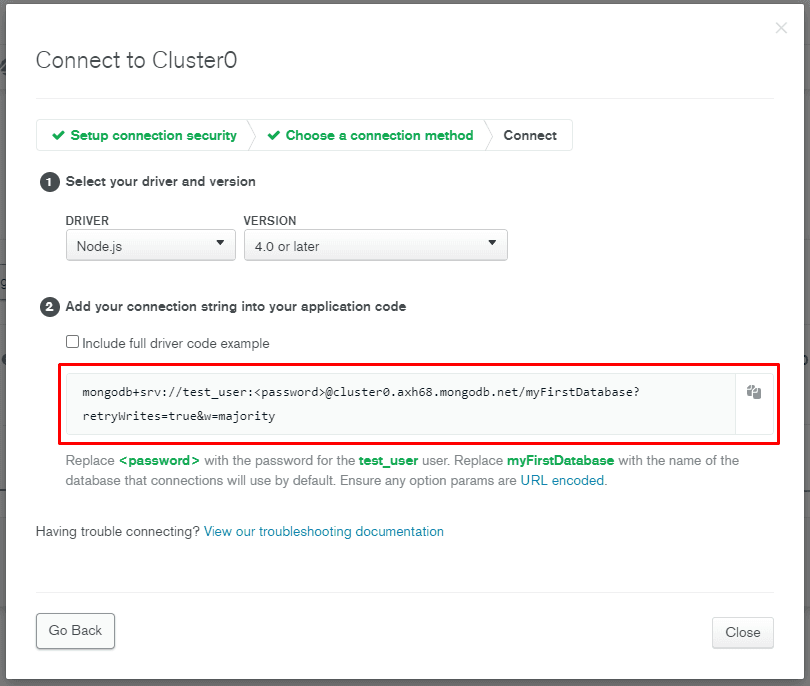Click the green myFirstDatabase text
Image resolution: width=810 pixels, height=686 pixels.
(560, 460)
